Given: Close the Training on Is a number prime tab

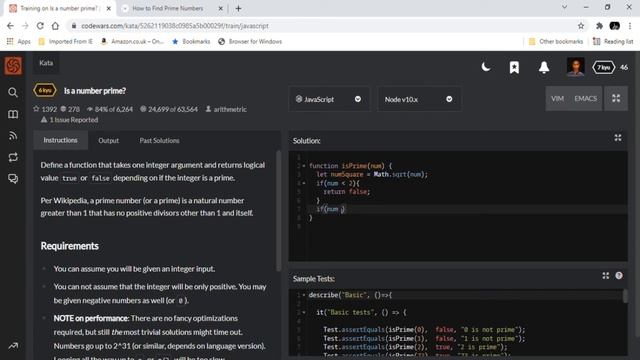Looking at the screenshot, I should point(109,8).
